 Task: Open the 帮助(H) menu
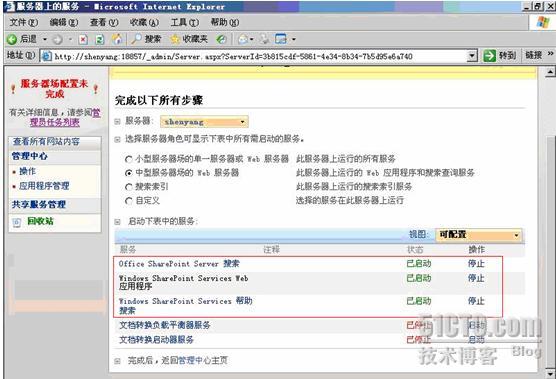click(225, 22)
